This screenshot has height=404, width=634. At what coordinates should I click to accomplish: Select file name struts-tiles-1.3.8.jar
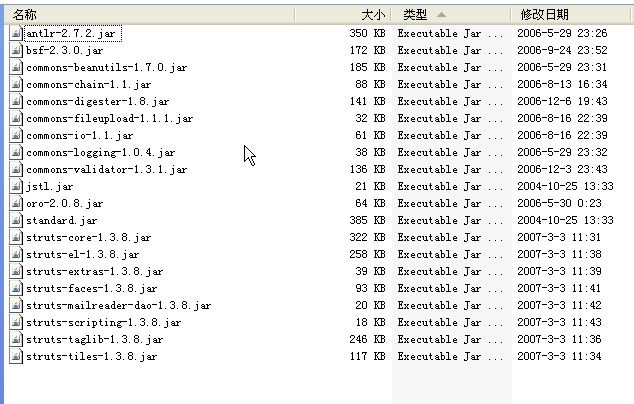91,356
